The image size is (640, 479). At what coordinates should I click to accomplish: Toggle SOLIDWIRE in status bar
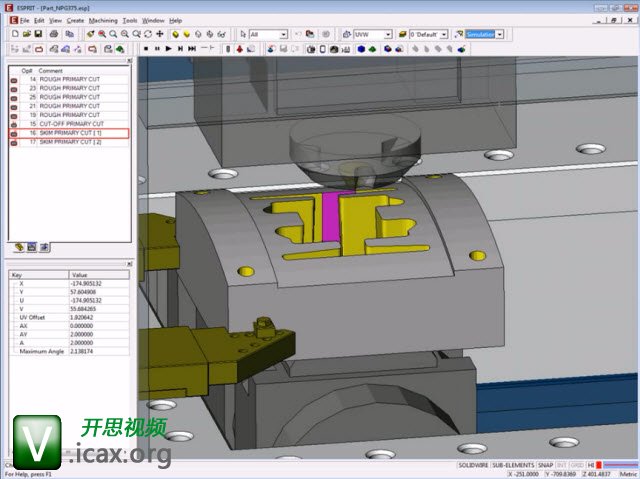(473, 465)
